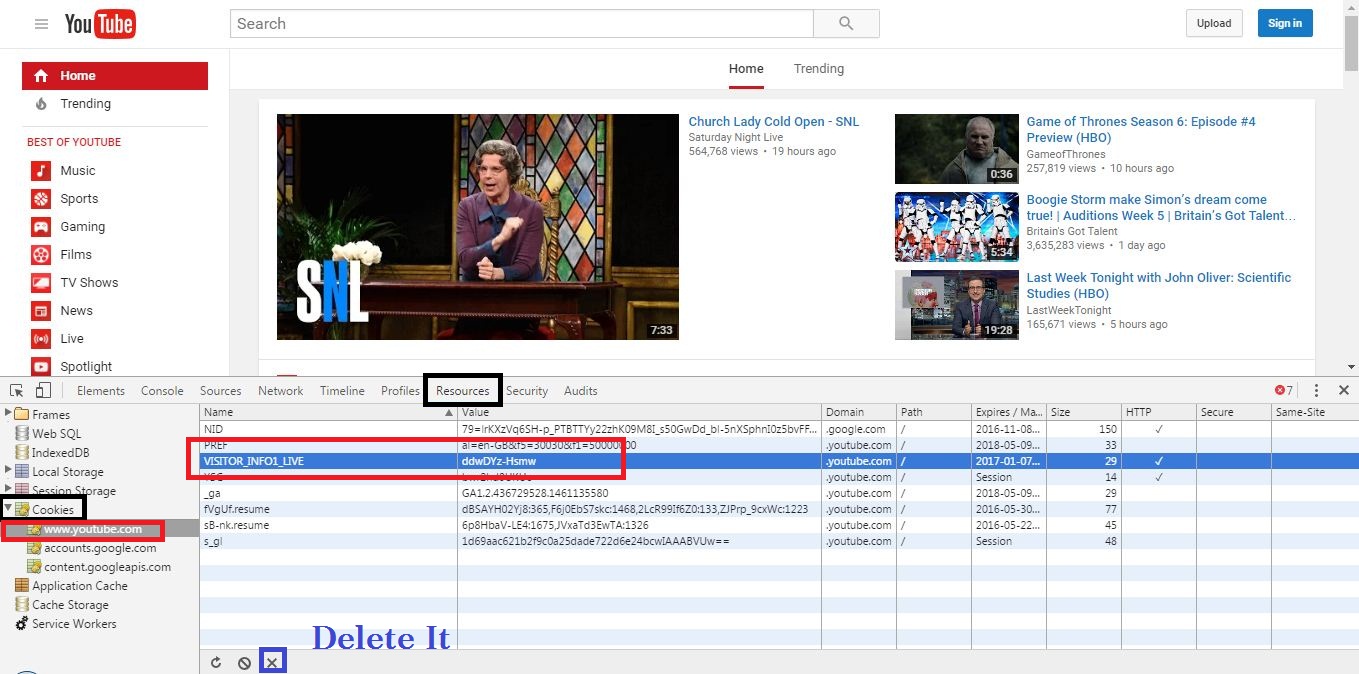Click the Sign in button
1359x674 pixels.
pos(1284,23)
